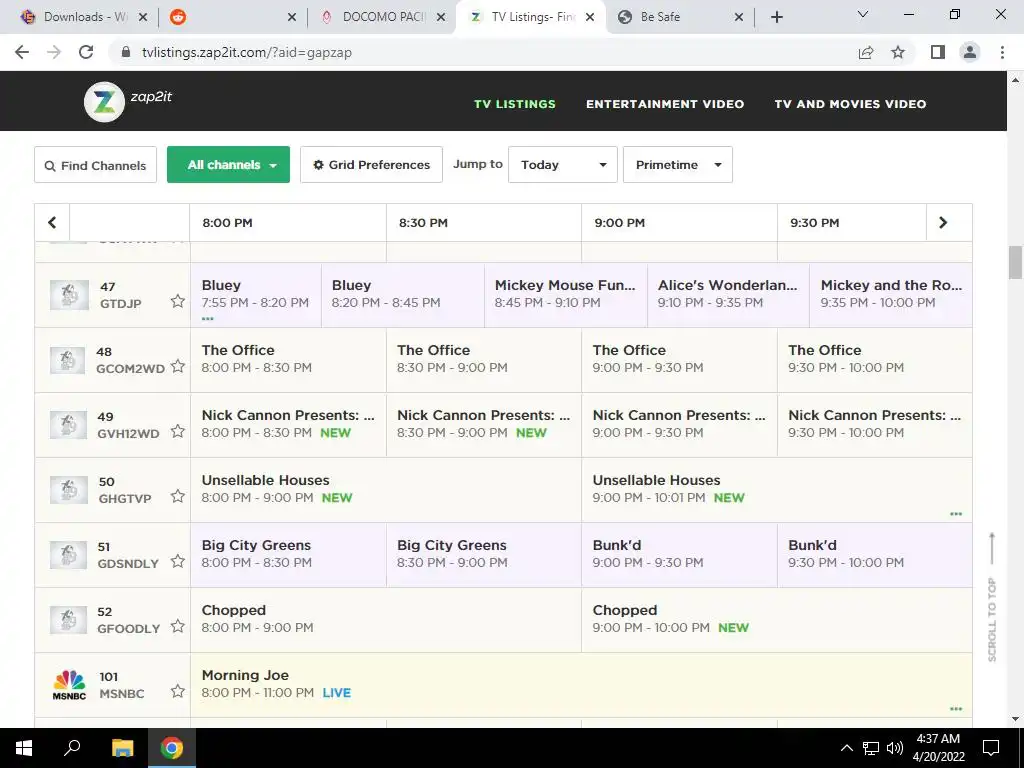Open TV and Movies Video nav item
The height and width of the screenshot is (768, 1024).
[850, 104]
